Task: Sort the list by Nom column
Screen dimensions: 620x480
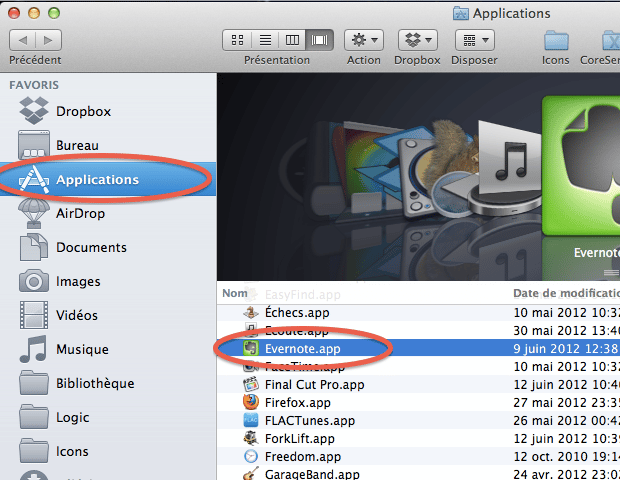Action: [235, 293]
